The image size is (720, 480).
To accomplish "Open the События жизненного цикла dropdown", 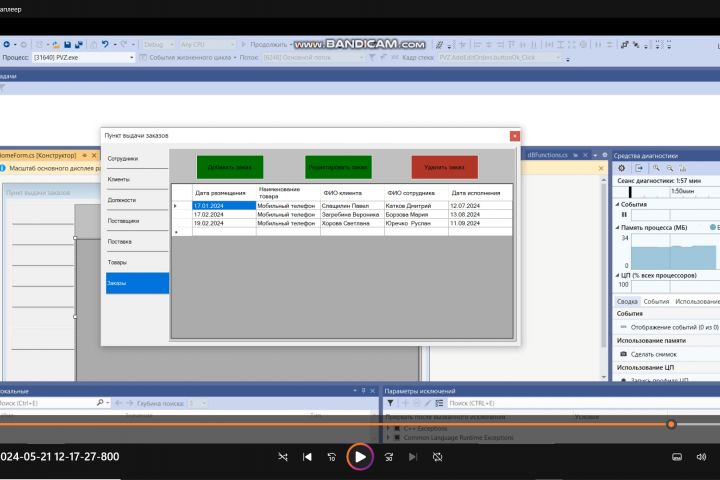I will pyautogui.click(x=188, y=57).
